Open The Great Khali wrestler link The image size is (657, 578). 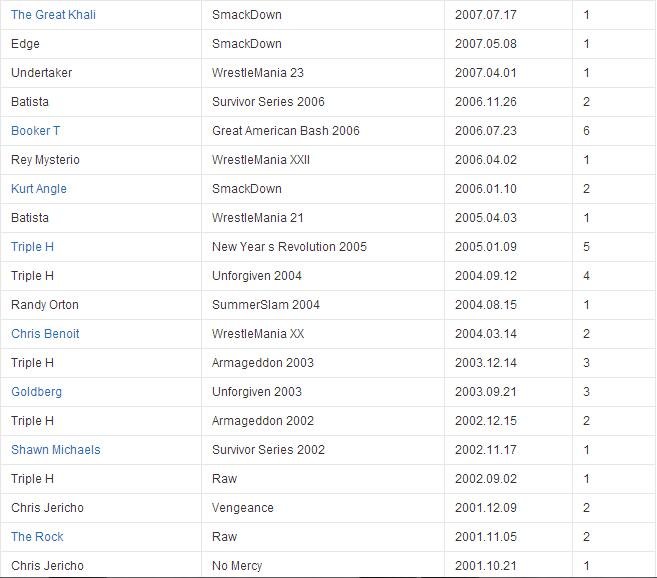click(x=53, y=15)
